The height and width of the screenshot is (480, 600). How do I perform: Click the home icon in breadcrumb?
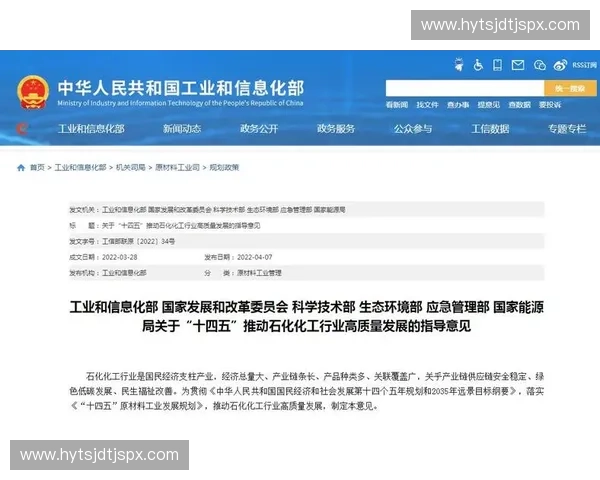[21, 168]
